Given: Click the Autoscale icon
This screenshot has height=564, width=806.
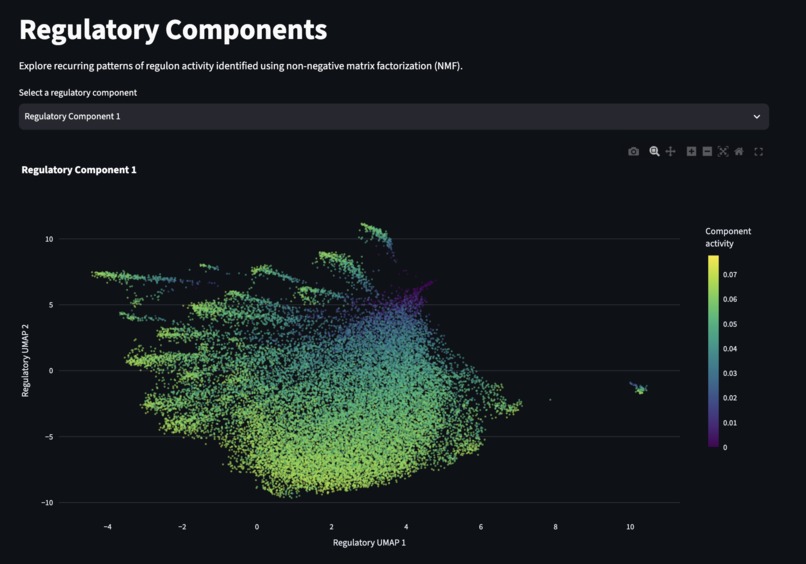Looking at the screenshot, I should pyautogui.click(x=723, y=151).
